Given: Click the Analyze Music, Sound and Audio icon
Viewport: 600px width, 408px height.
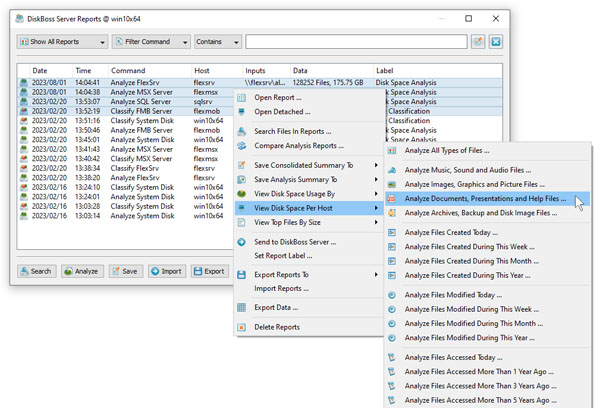Looking at the screenshot, I should pyautogui.click(x=392, y=170).
